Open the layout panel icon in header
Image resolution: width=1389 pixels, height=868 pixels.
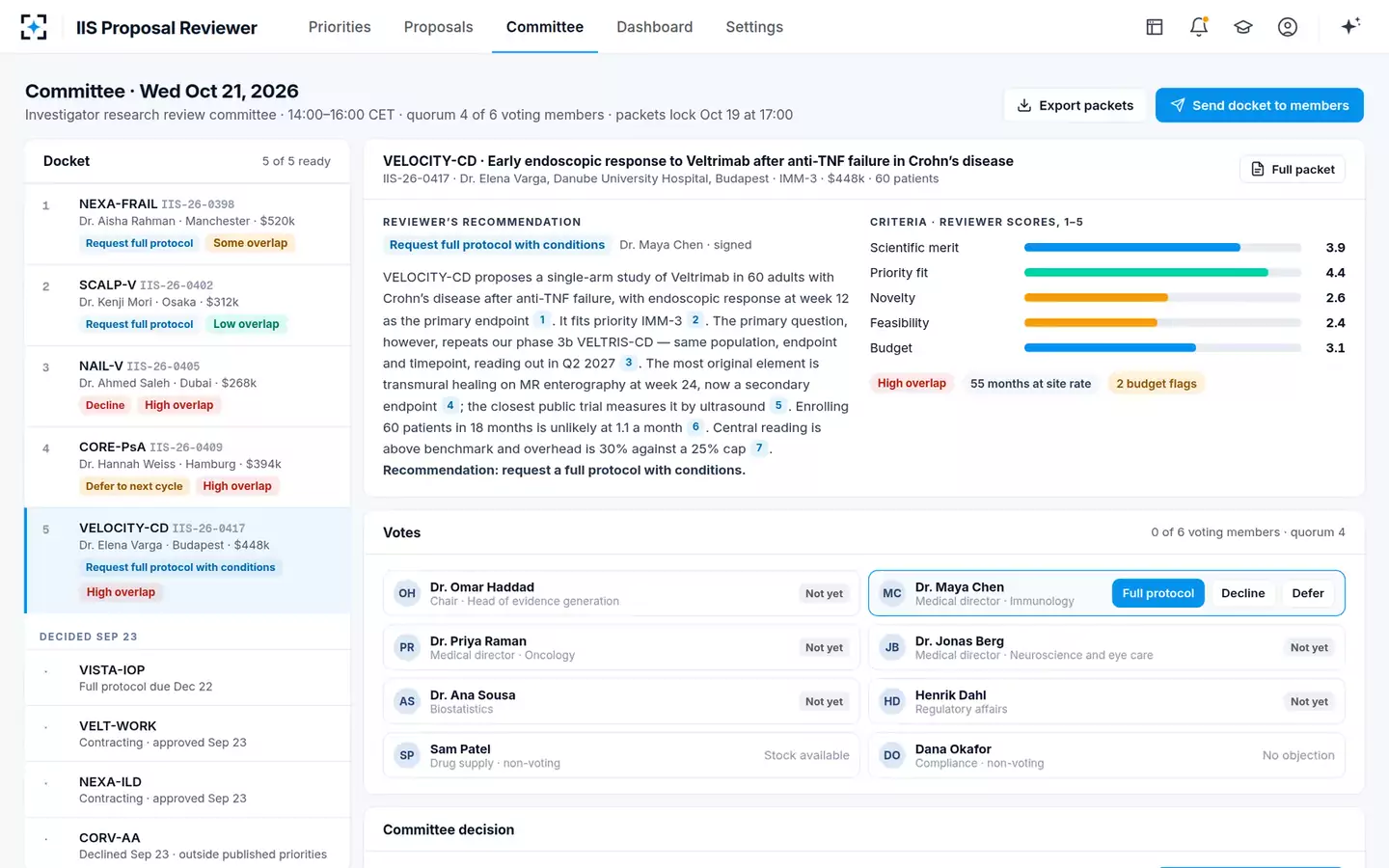coord(1155,27)
